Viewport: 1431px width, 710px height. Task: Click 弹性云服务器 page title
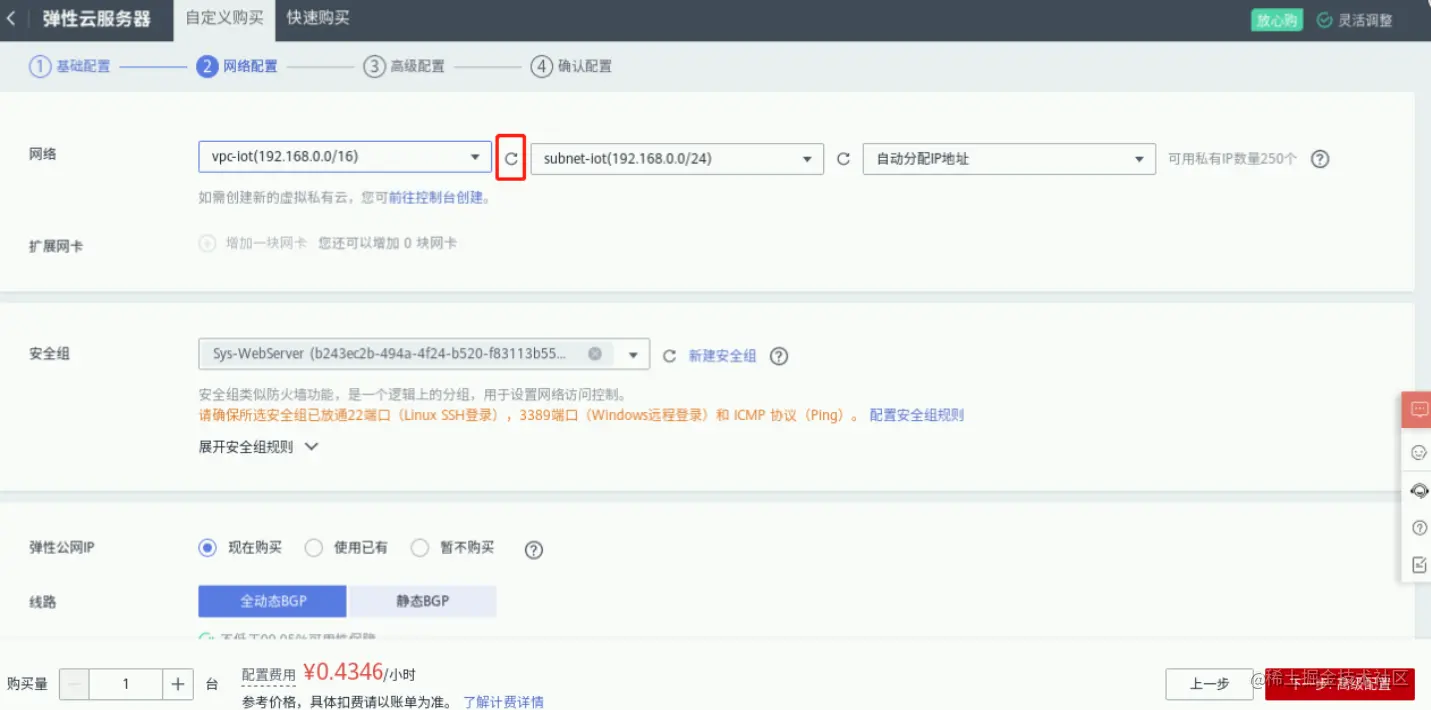96,19
